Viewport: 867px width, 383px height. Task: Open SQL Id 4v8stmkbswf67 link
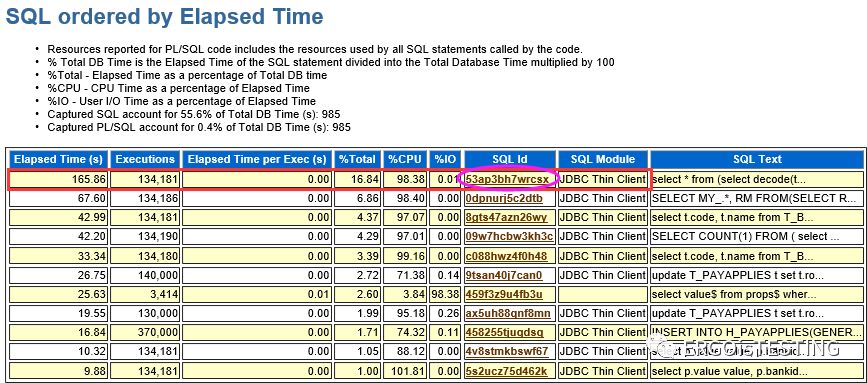[507, 351]
